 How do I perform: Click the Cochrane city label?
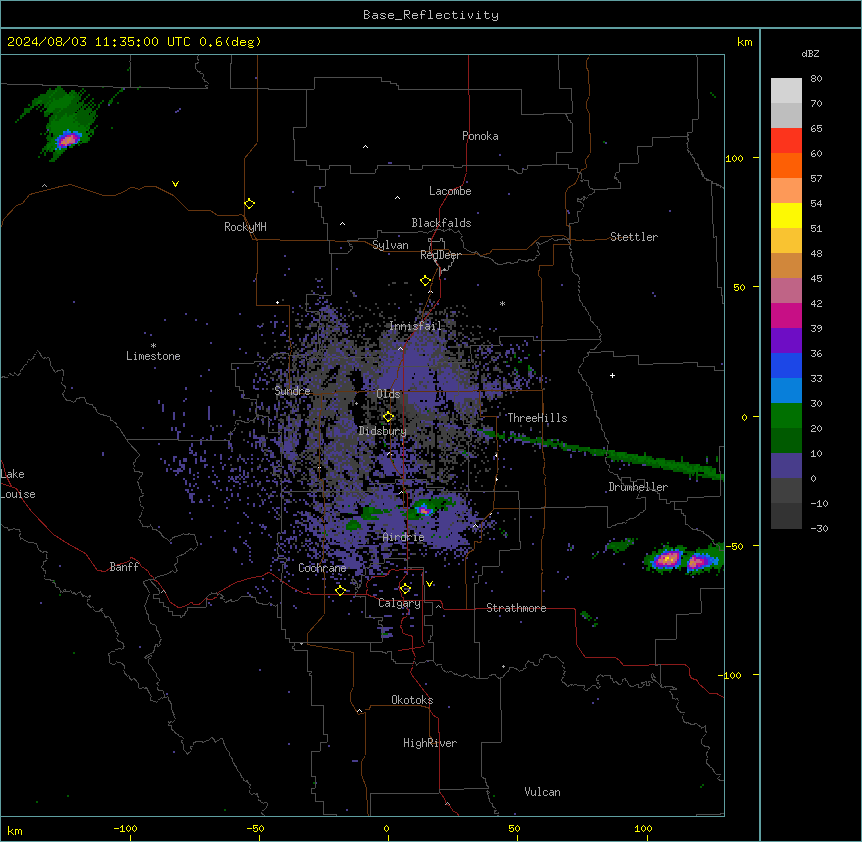(x=322, y=568)
